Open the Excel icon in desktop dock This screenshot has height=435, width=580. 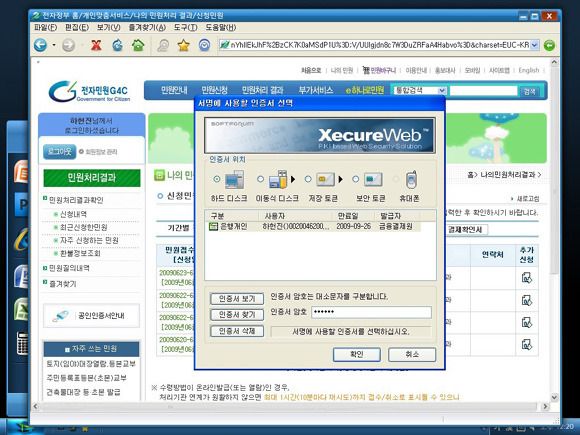click(x=21, y=309)
